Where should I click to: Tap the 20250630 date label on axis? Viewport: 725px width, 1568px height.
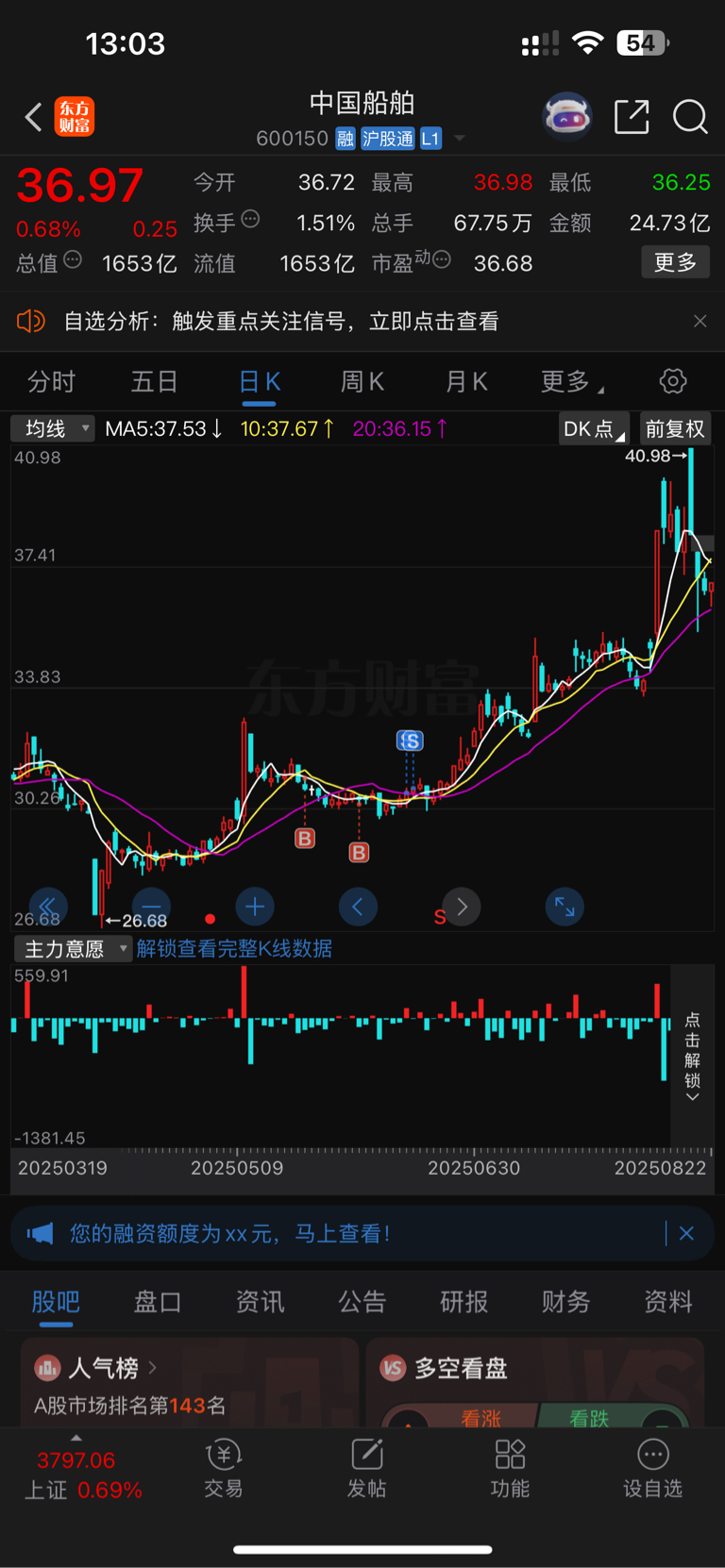474,1168
